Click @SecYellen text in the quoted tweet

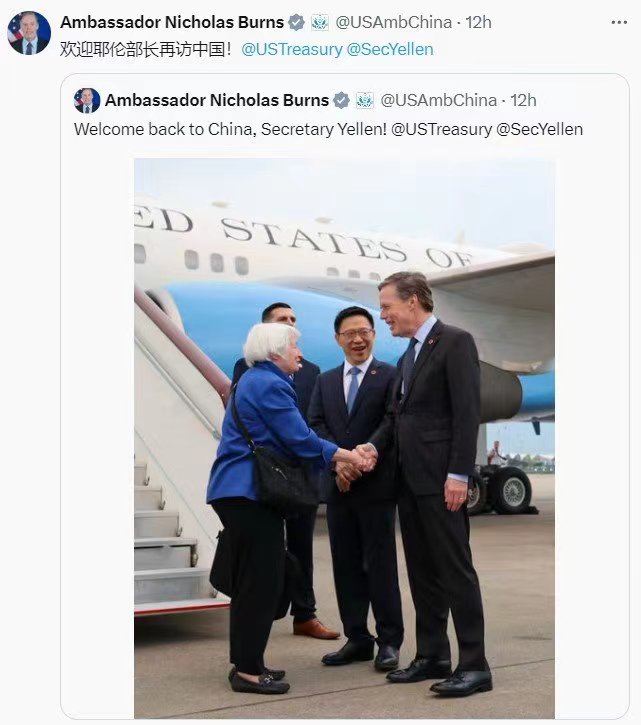click(539, 129)
